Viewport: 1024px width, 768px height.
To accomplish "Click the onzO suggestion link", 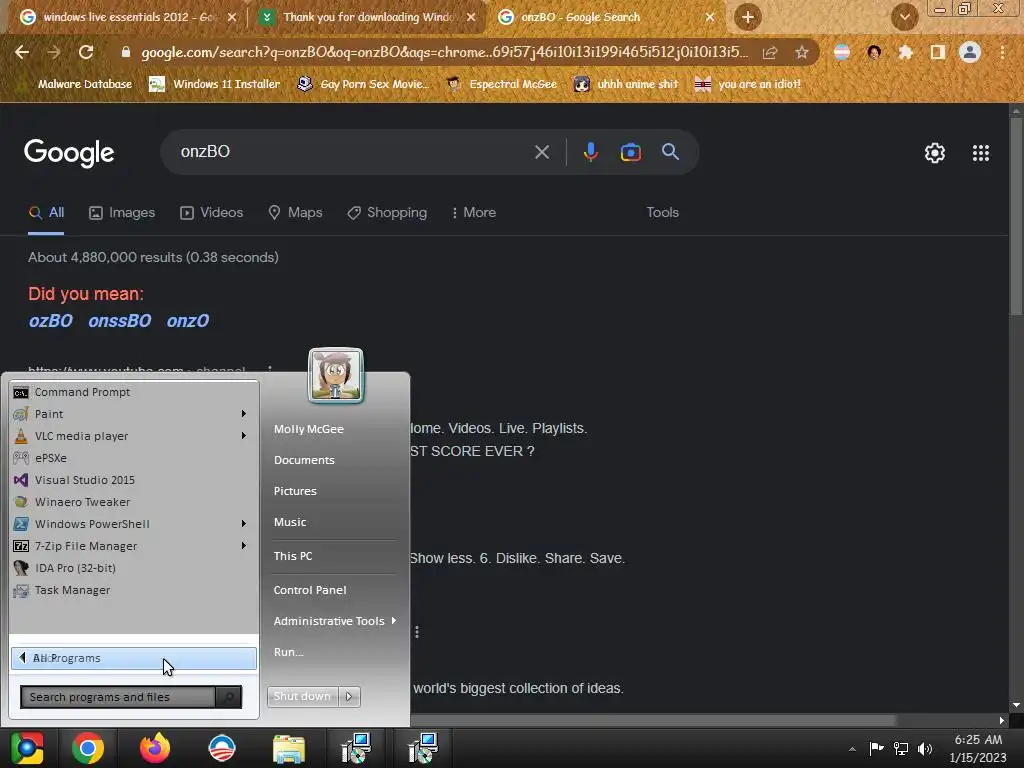I will coord(187,321).
